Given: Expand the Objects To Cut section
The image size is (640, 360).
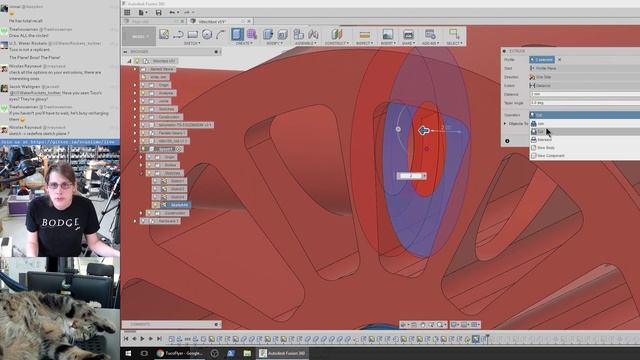Looking at the screenshot, I should (505, 123).
